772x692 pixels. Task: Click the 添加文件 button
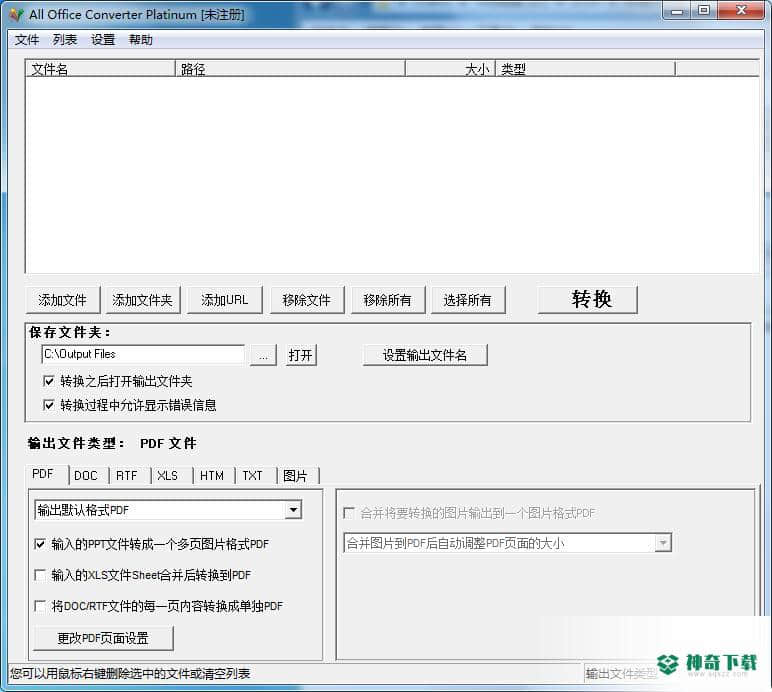tap(63, 300)
